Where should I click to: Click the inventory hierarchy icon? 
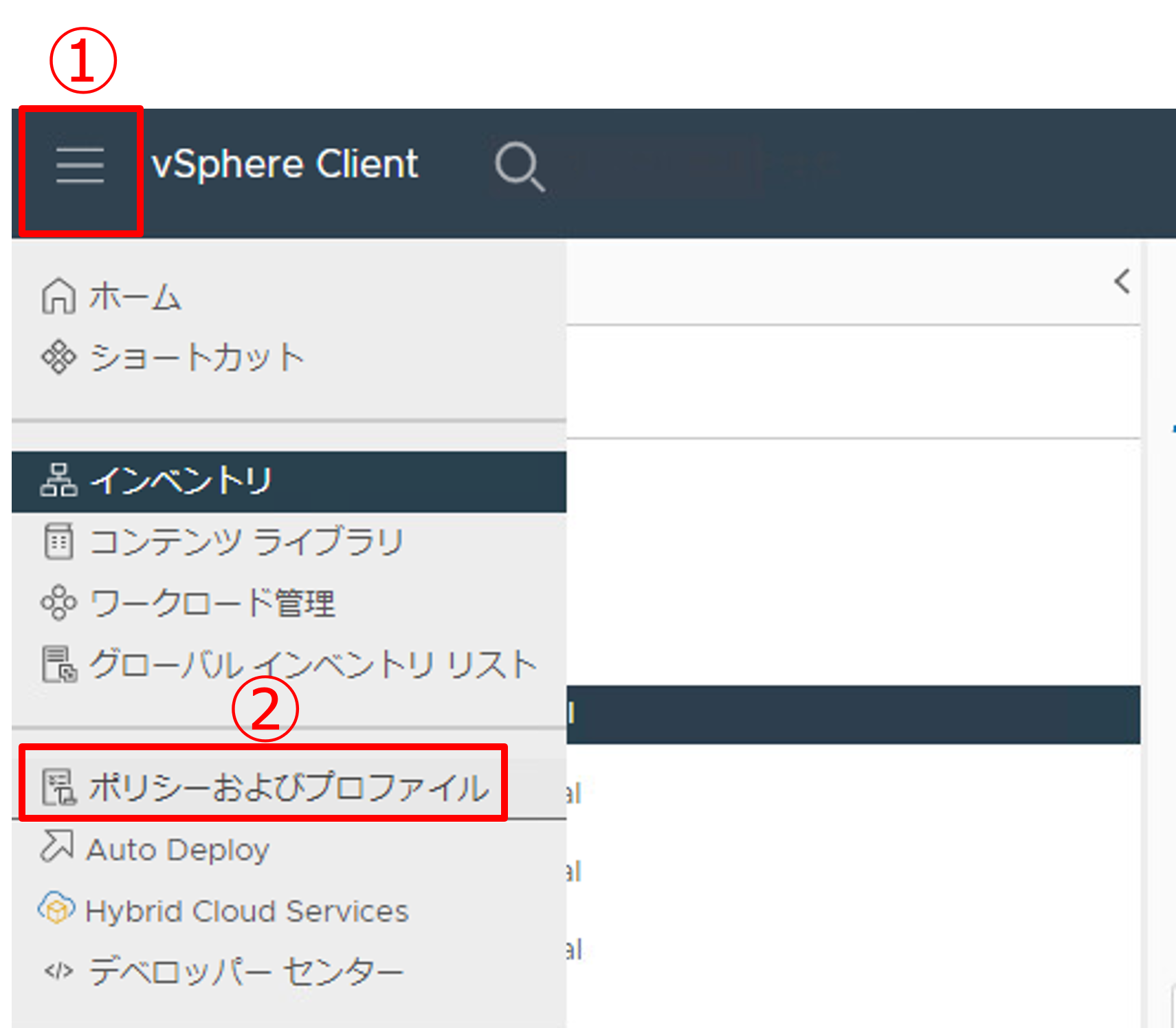(x=58, y=480)
